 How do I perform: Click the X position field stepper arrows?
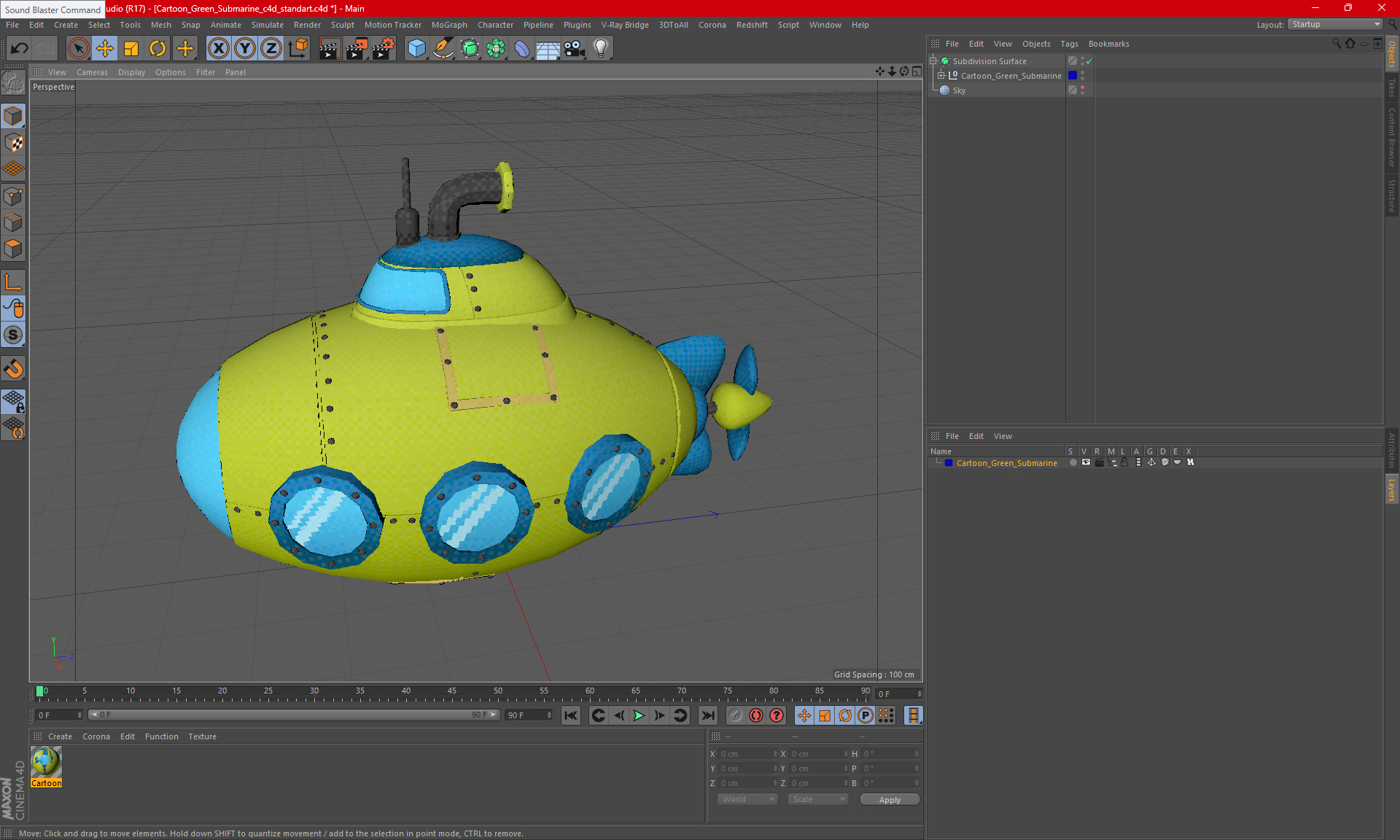[x=775, y=754]
